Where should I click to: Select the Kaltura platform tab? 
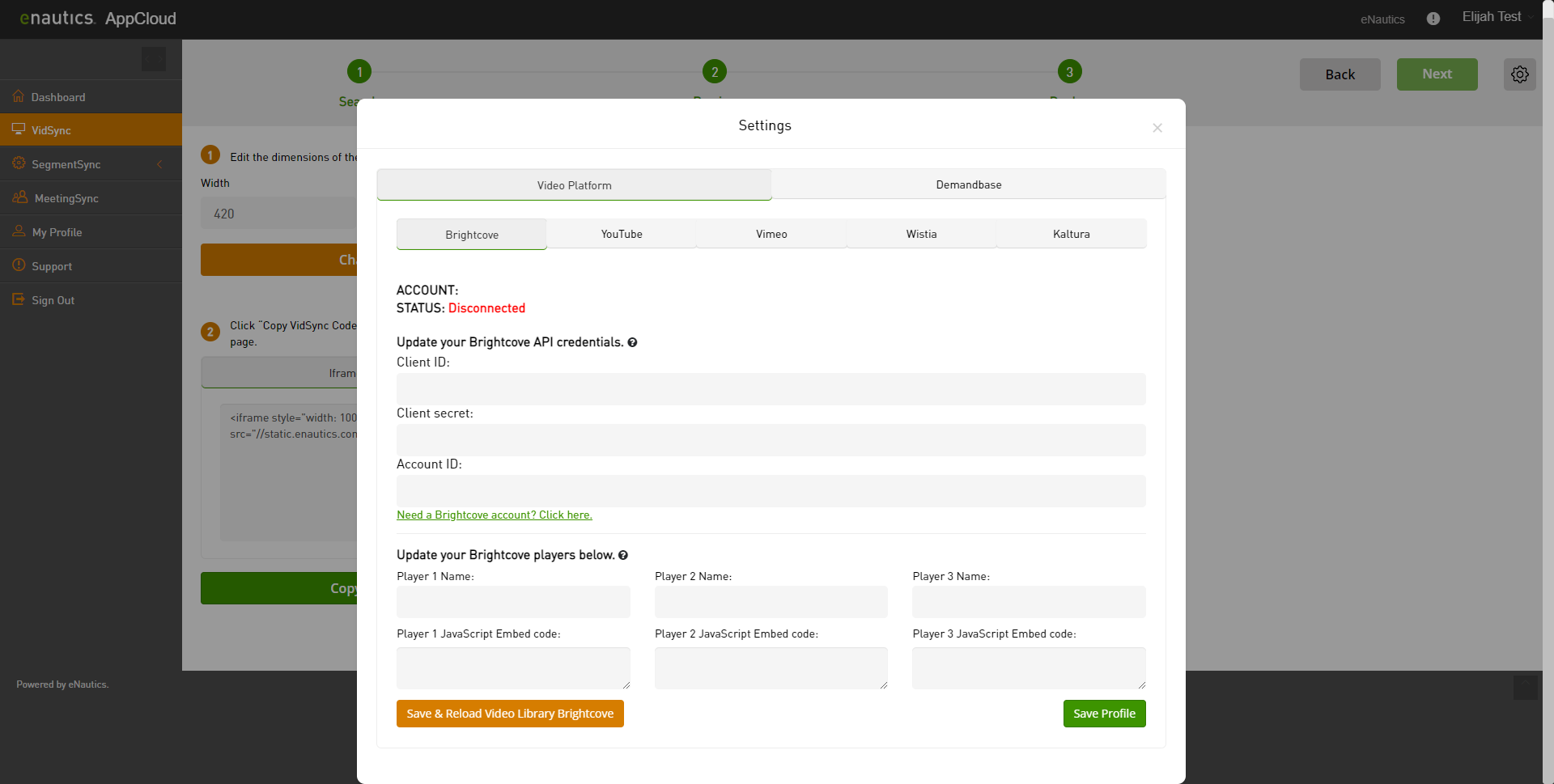click(1072, 234)
